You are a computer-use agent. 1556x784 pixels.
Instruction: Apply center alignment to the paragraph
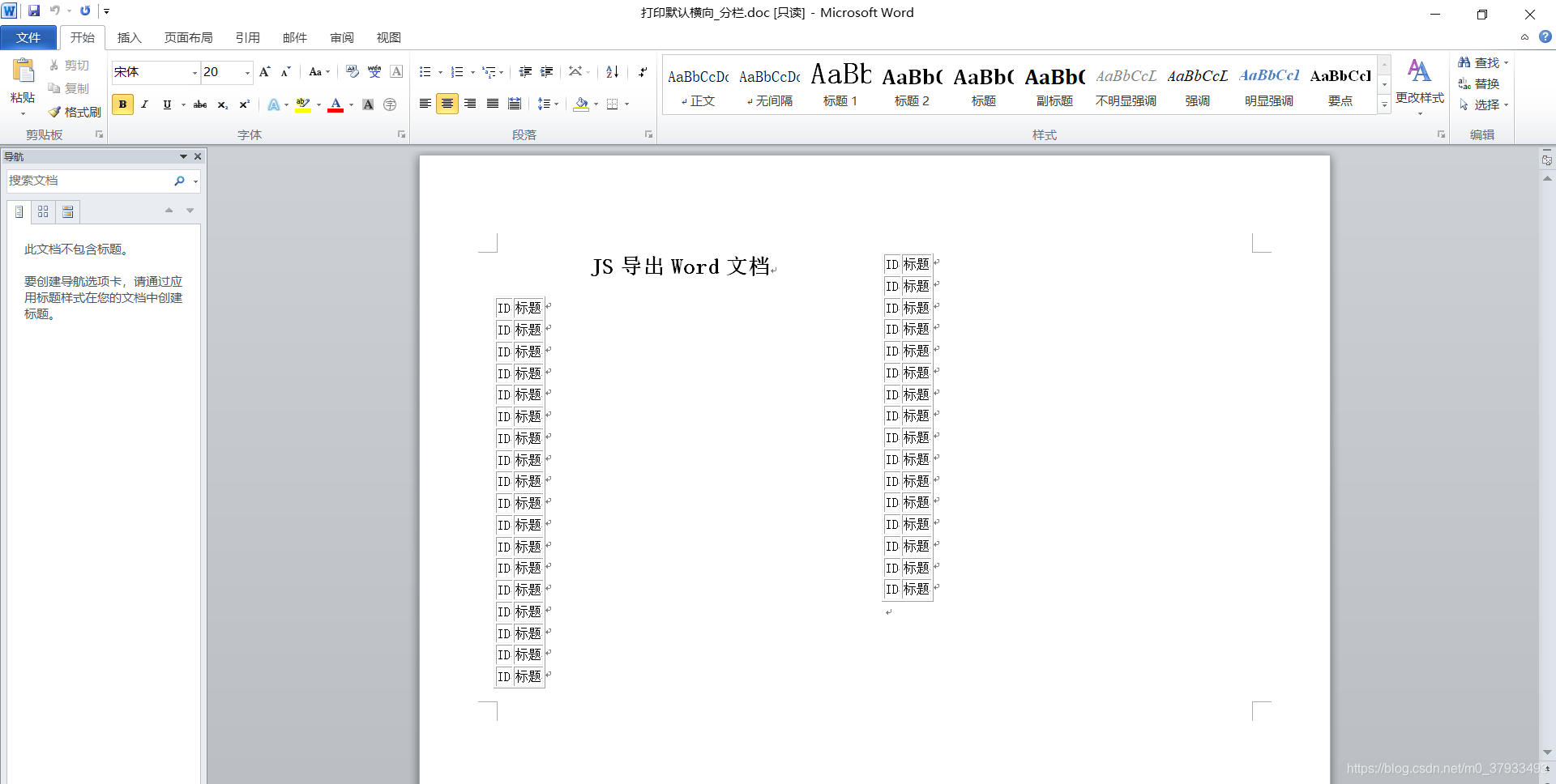tap(447, 104)
